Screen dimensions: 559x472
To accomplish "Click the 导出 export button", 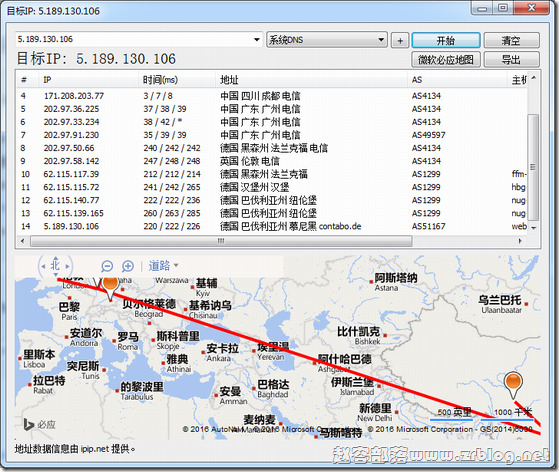I will pos(511,60).
